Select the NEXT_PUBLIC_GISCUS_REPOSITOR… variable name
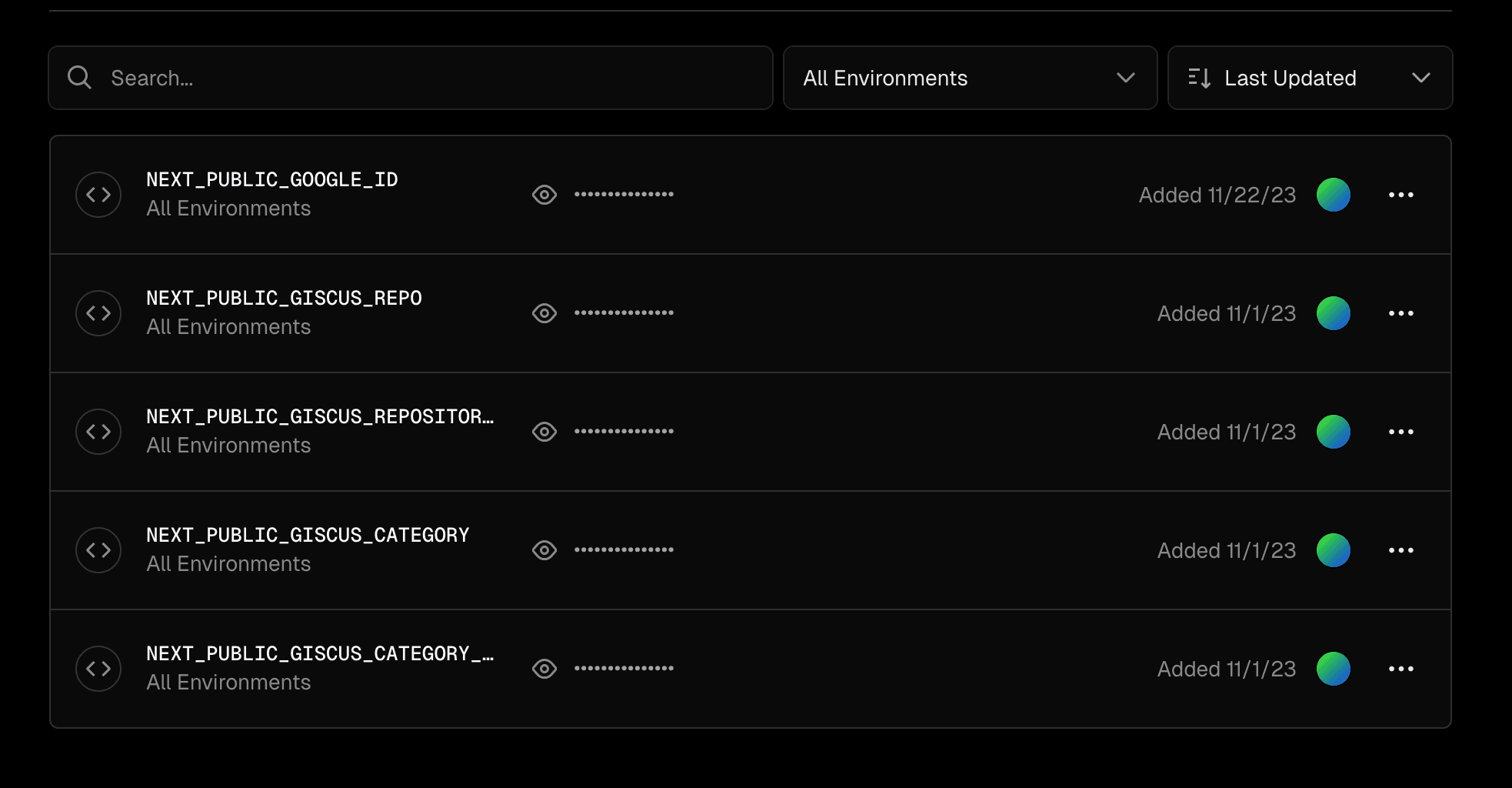Screen dimensions: 1512x788 pyautogui.click(x=320, y=416)
